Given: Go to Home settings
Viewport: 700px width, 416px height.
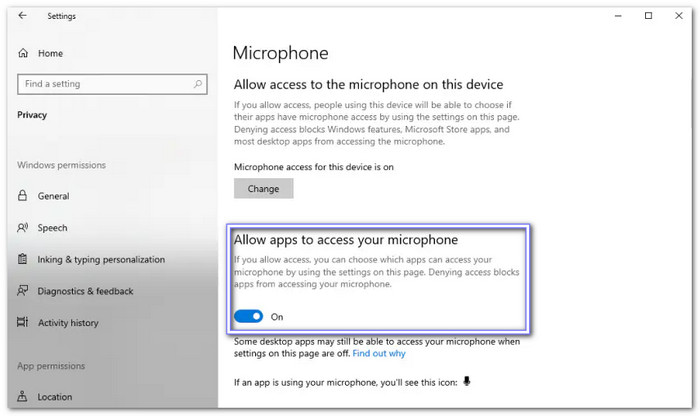Looking at the screenshot, I should pyautogui.click(x=50, y=53).
